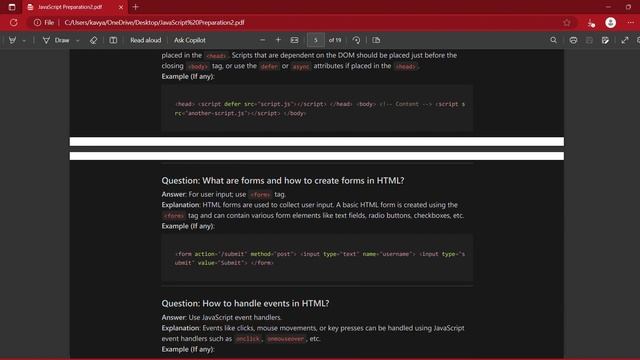Activate the Draw tool

point(56,40)
